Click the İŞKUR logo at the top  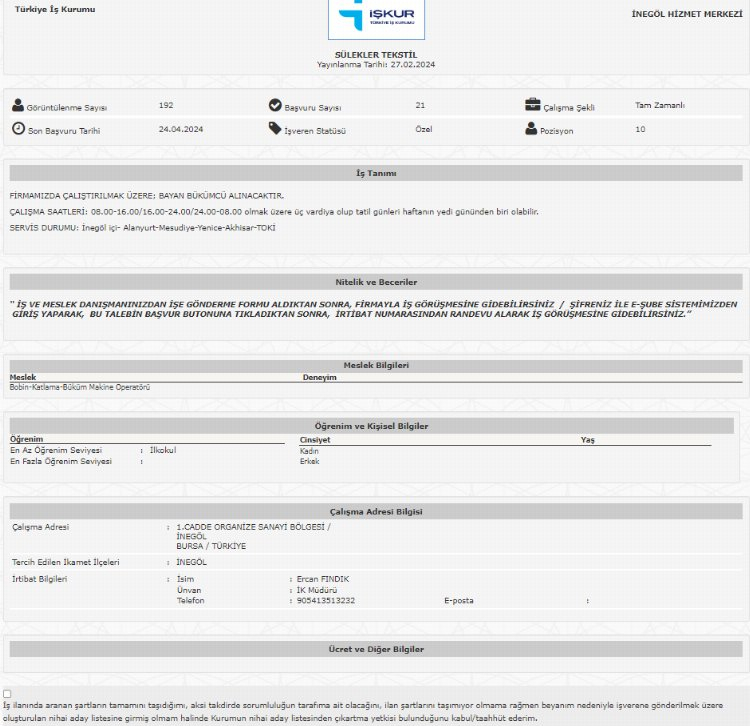(376, 19)
